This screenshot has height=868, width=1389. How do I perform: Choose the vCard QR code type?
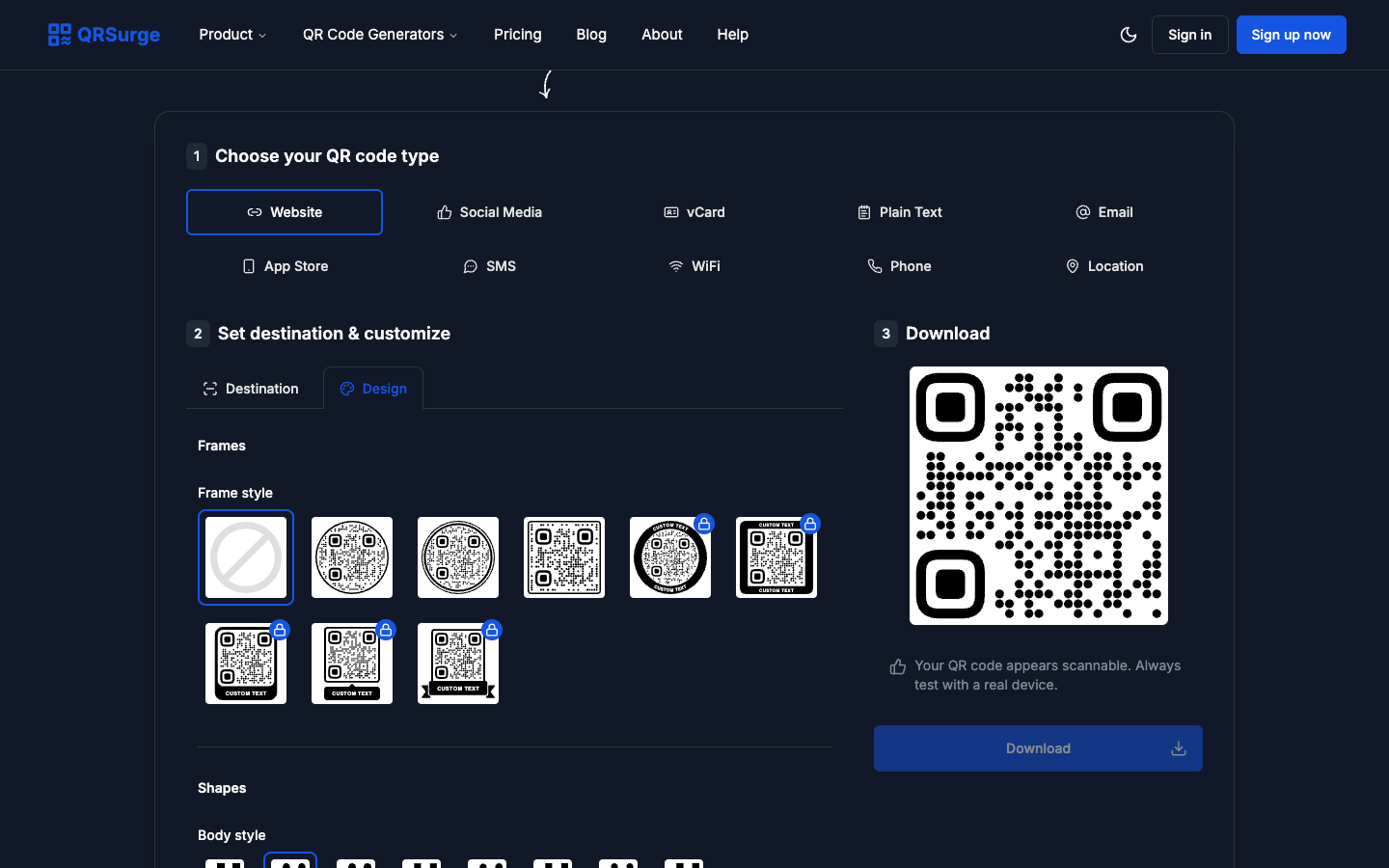(694, 212)
